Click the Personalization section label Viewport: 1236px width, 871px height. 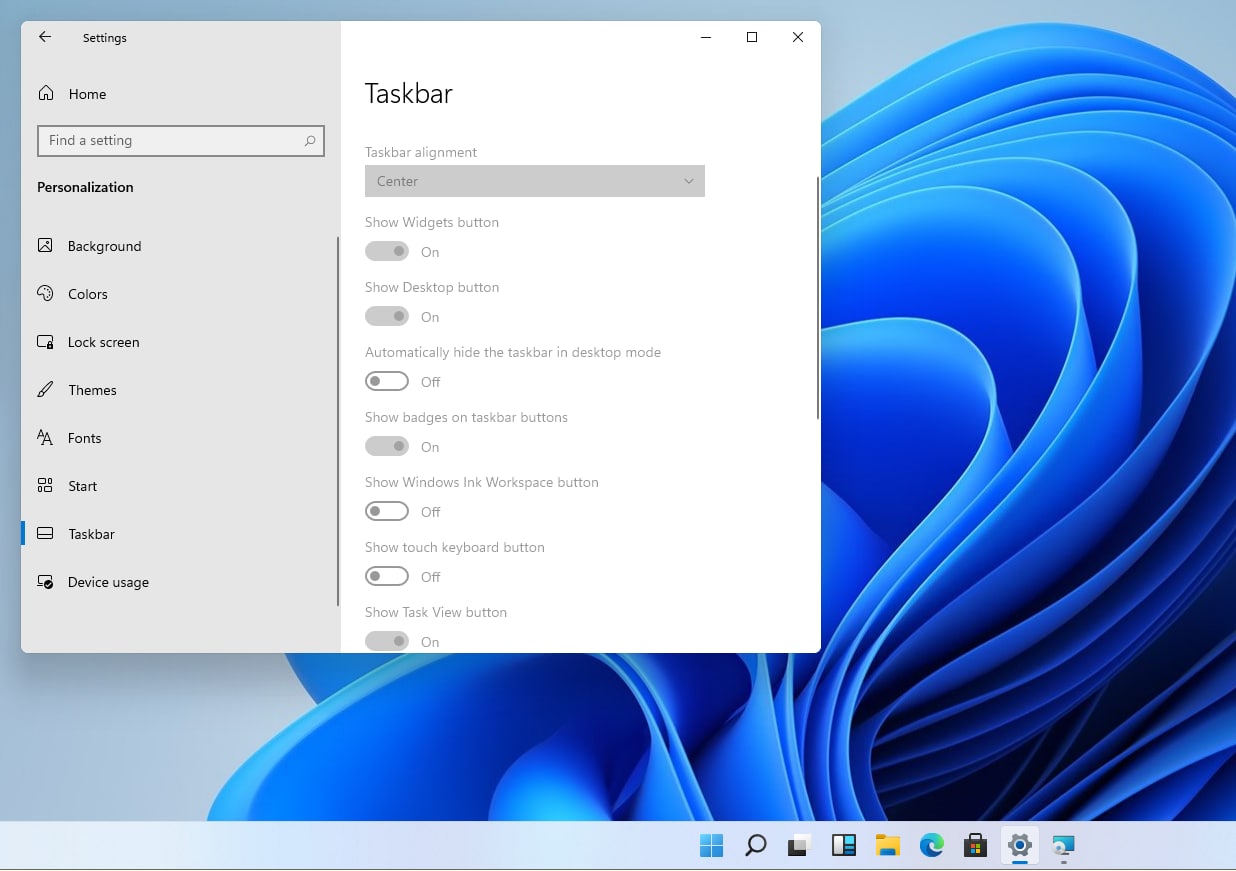pos(85,187)
